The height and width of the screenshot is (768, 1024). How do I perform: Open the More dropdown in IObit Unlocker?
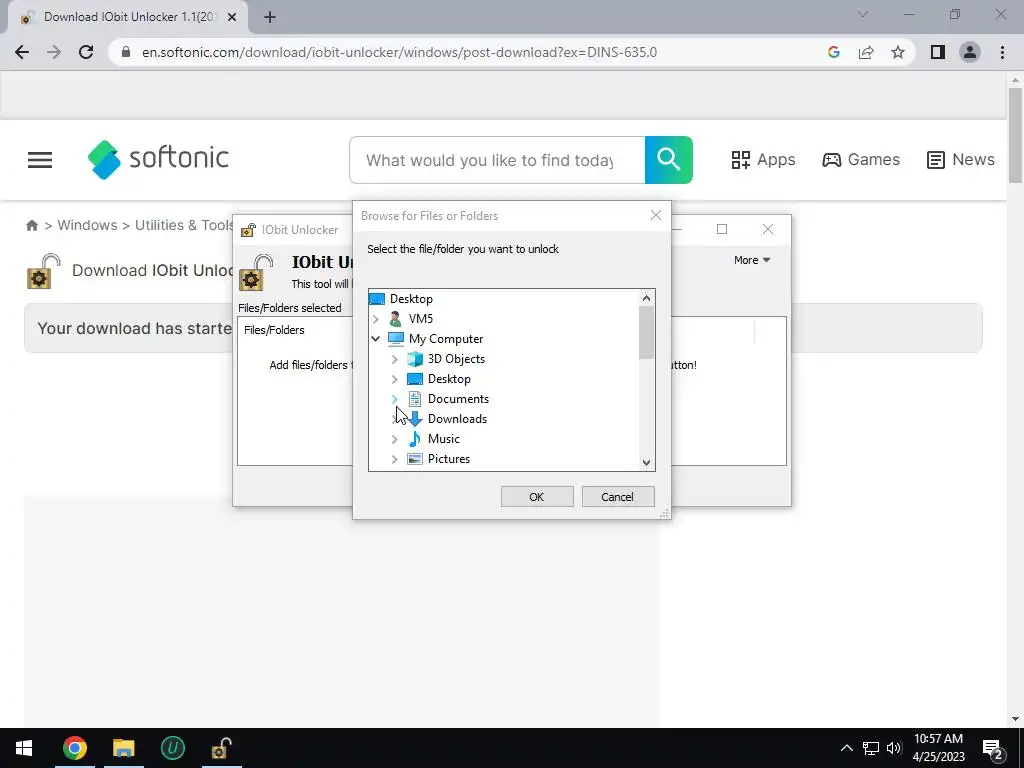point(752,260)
